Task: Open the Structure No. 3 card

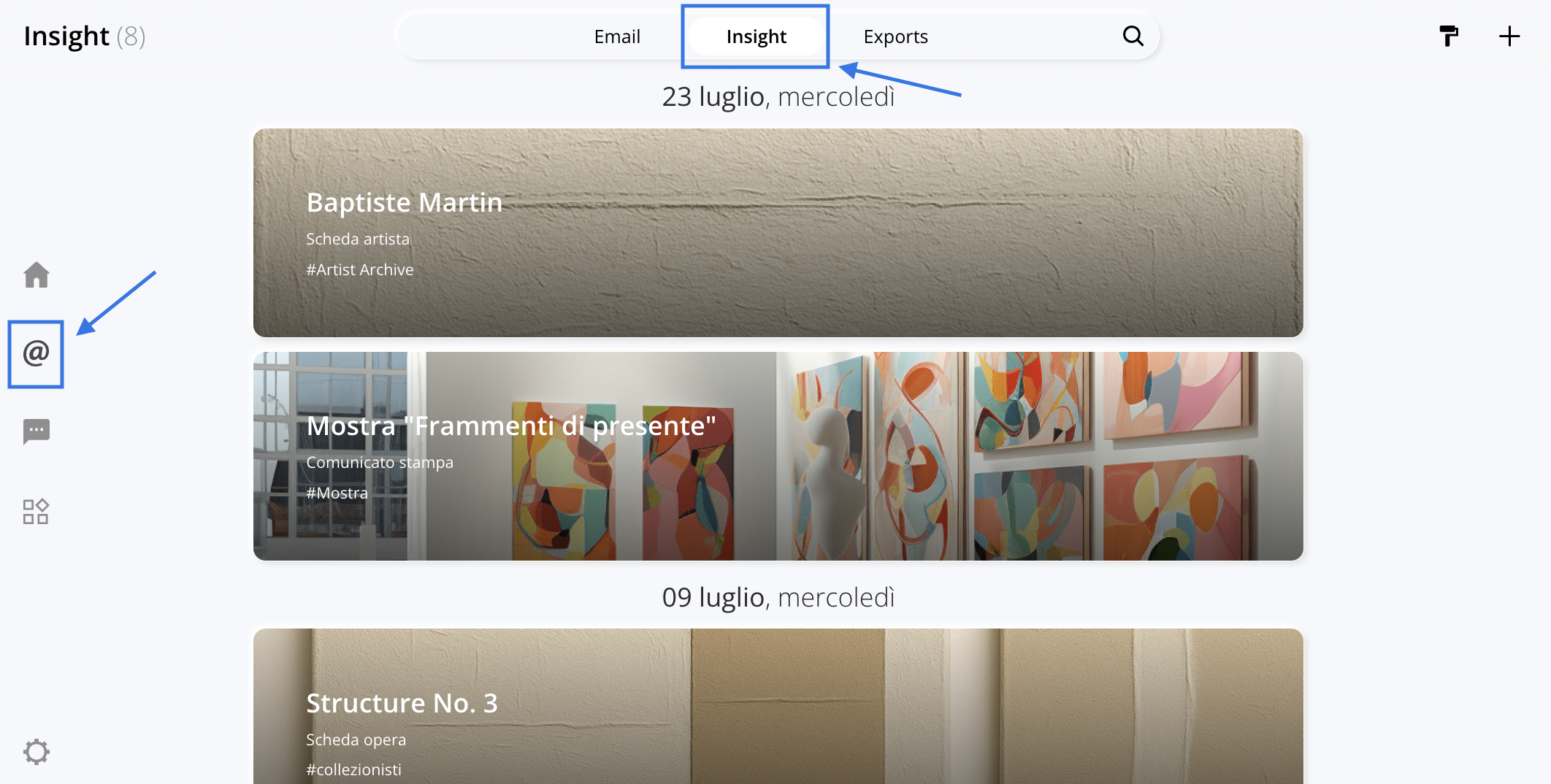Action: (778, 705)
